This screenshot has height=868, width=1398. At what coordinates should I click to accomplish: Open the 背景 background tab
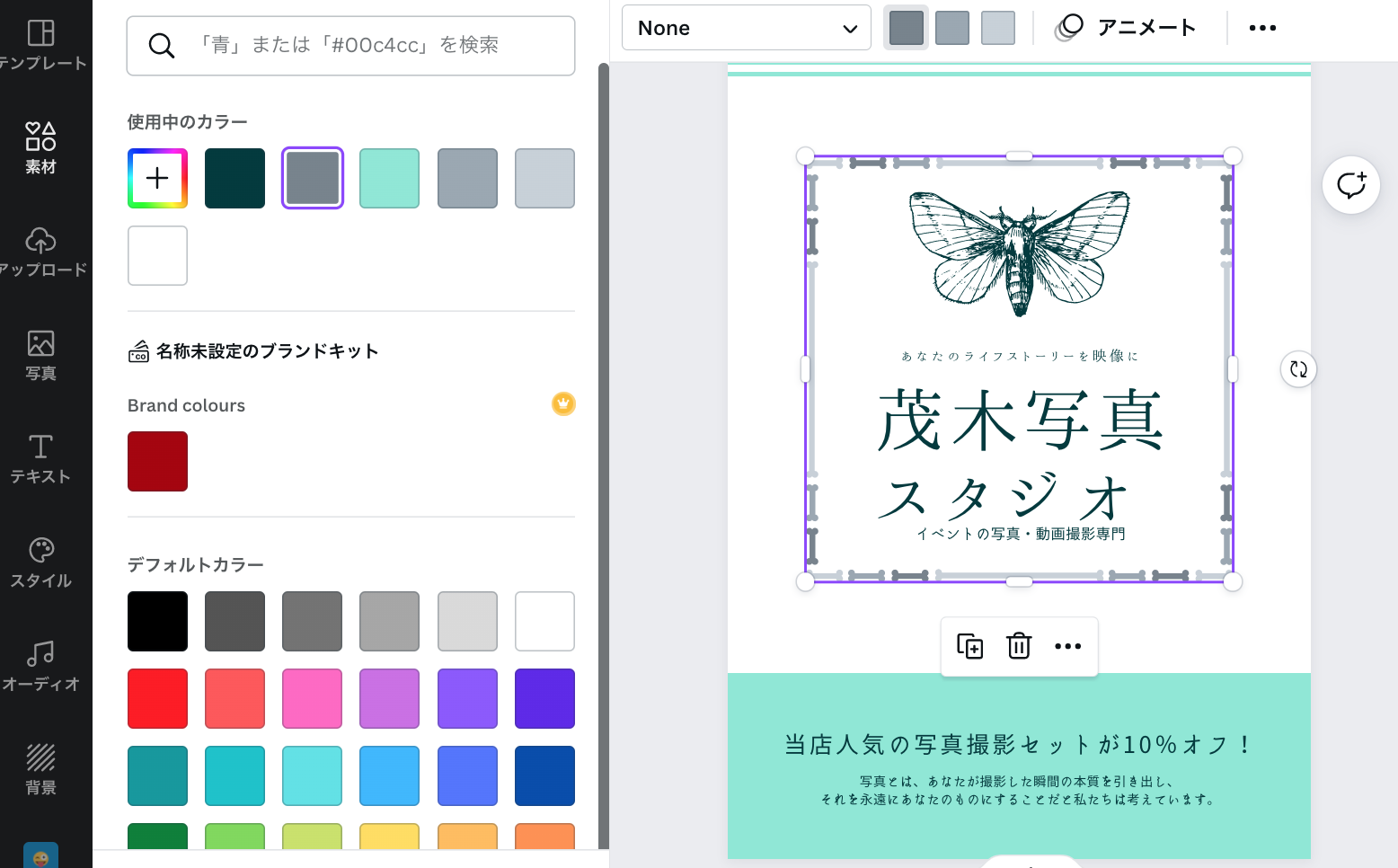coord(41,769)
